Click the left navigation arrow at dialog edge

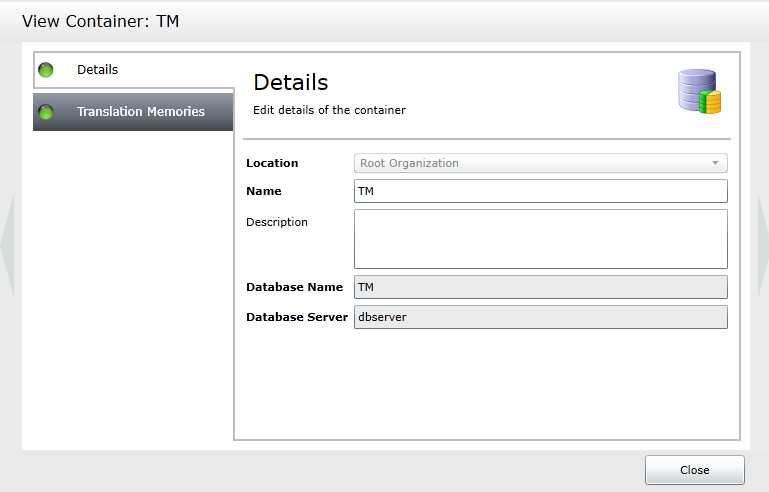click(x=7, y=245)
